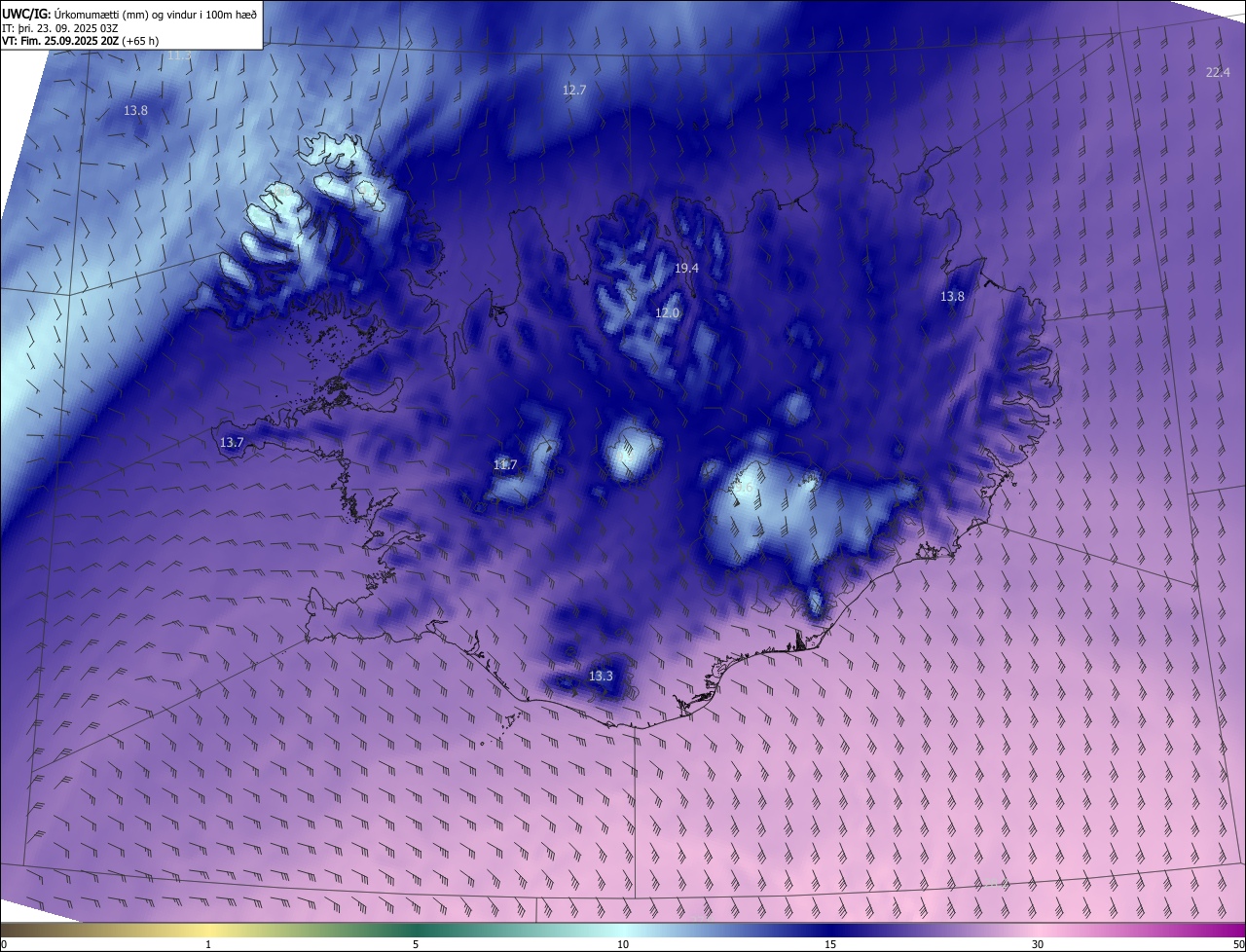Click the 0 tick on the color scale
This screenshot has width=1246, height=952.
point(4,944)
